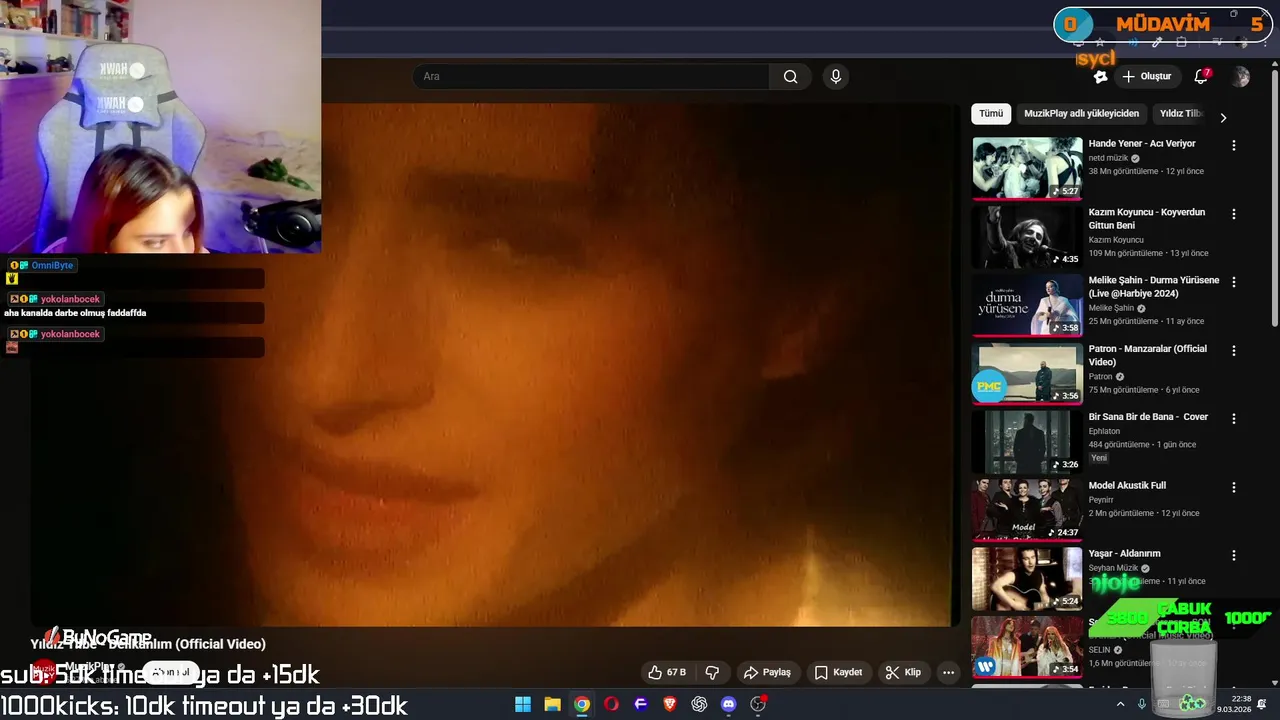Open the Peynirr channel name
This screenshot has width=1280, height=720.
coord(1101,500)
